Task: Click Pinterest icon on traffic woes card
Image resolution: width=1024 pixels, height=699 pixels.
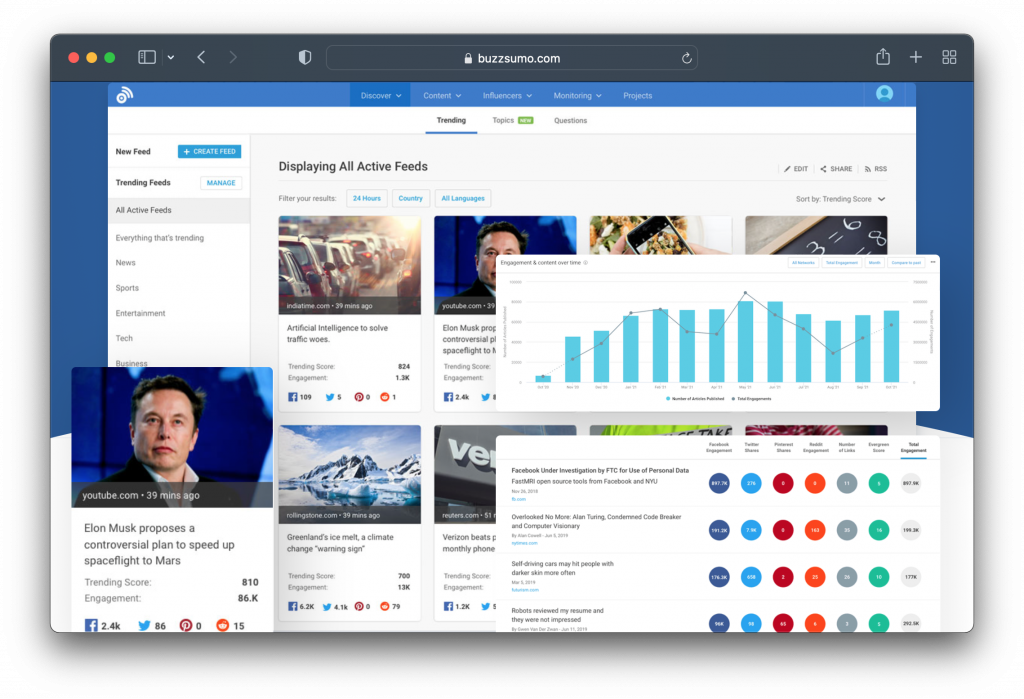Action: tap(359, 397)
